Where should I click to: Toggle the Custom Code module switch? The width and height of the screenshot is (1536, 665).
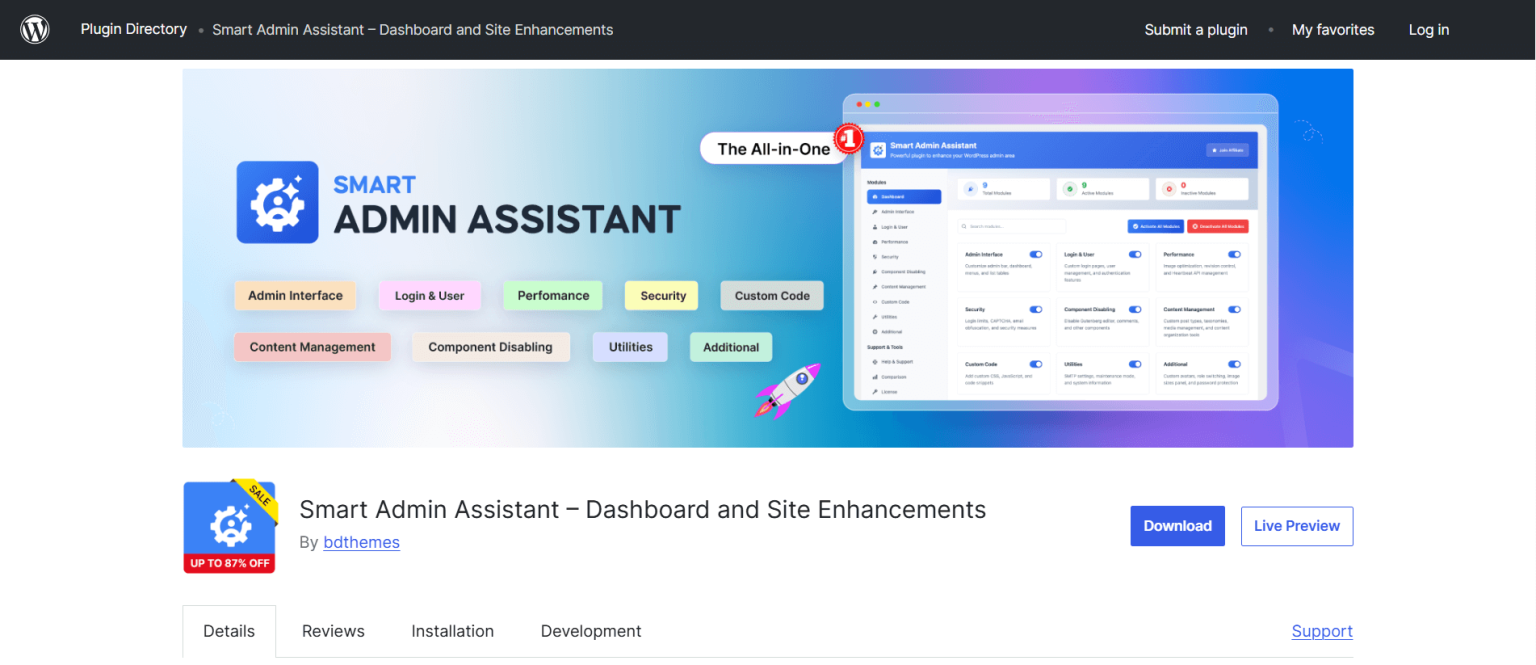pyautogui.click(x=1035, y=364)
